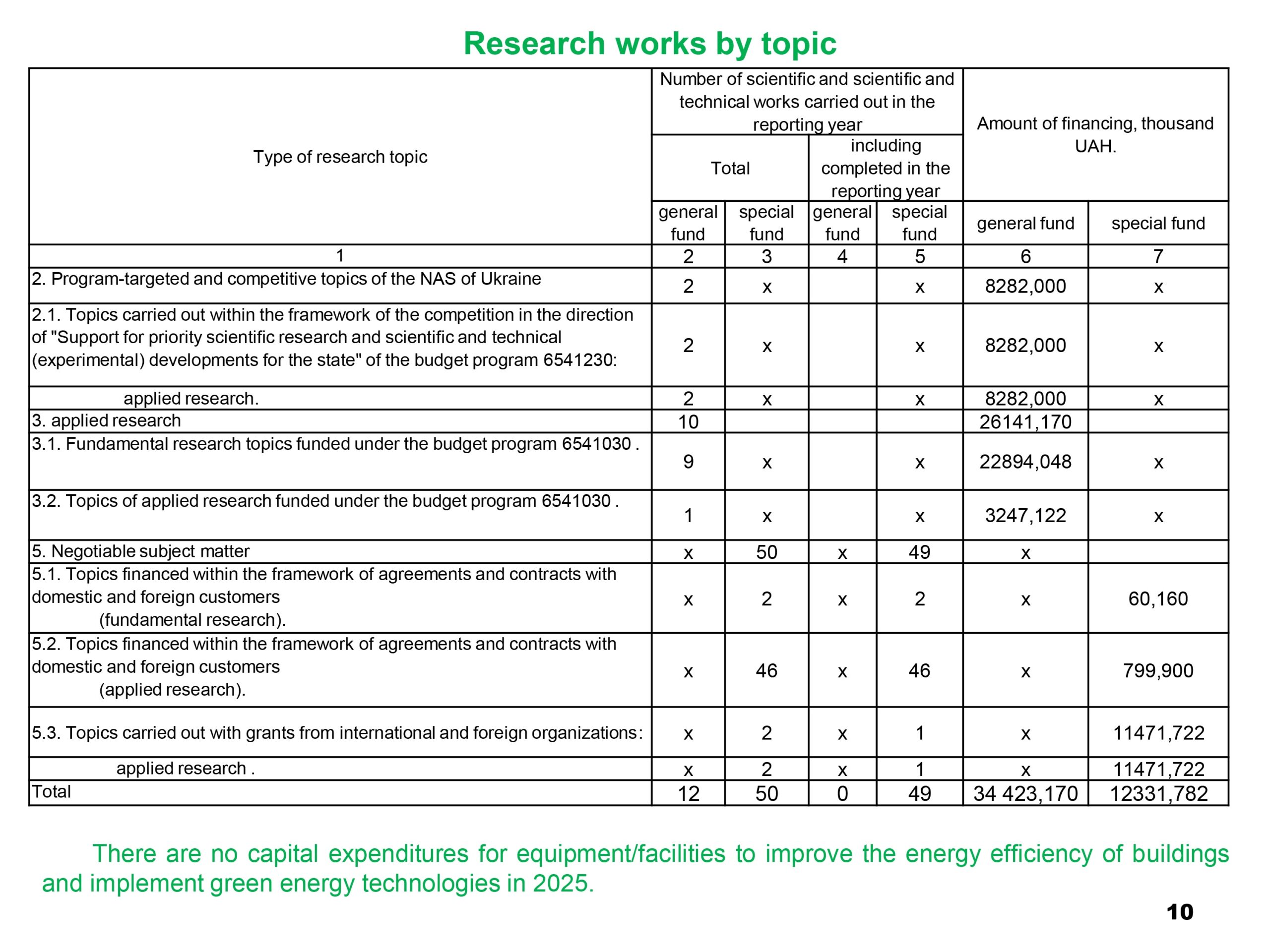Select the '5.3. Topics carried out with grants' row
Image resolution: width=1270 pixels, height=952 pixels.
(x=337, y=733)
